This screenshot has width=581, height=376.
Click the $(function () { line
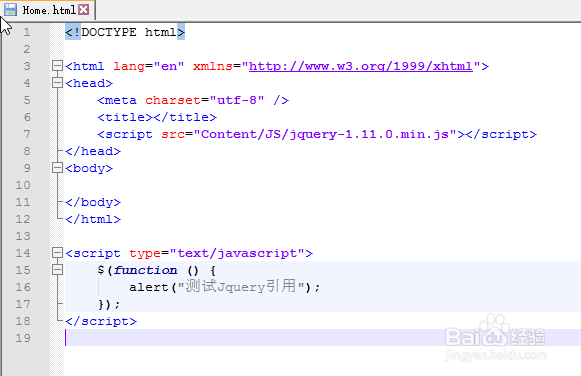tap(157, 270)
